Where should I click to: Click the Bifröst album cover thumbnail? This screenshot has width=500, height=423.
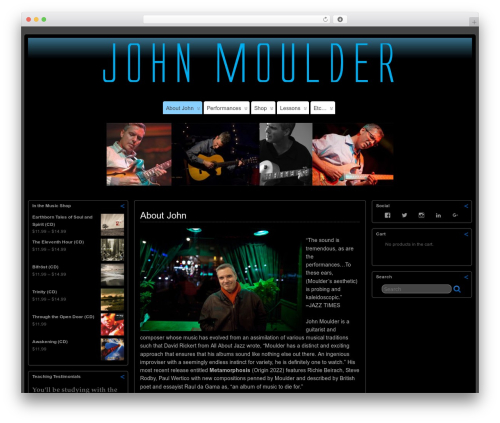112,275
